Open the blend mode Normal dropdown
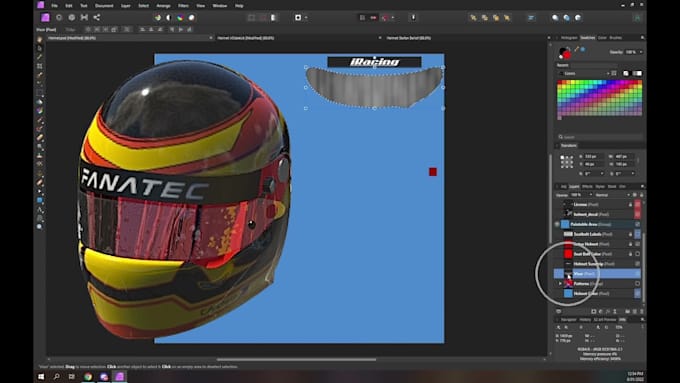 [612, 195]
